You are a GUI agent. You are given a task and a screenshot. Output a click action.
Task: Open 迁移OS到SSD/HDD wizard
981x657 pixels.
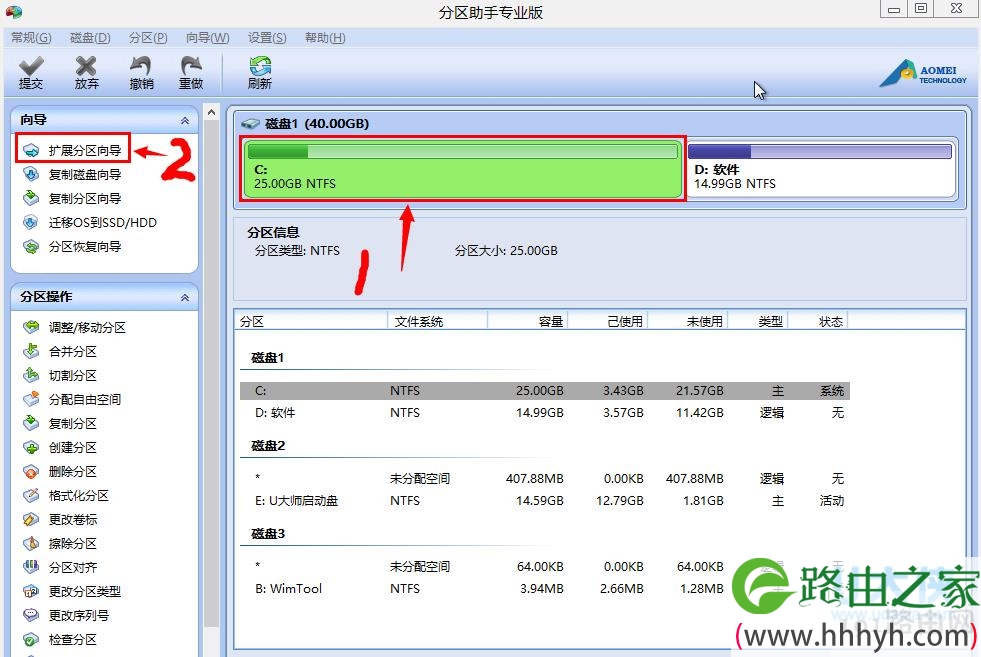(x=102, y=223)
